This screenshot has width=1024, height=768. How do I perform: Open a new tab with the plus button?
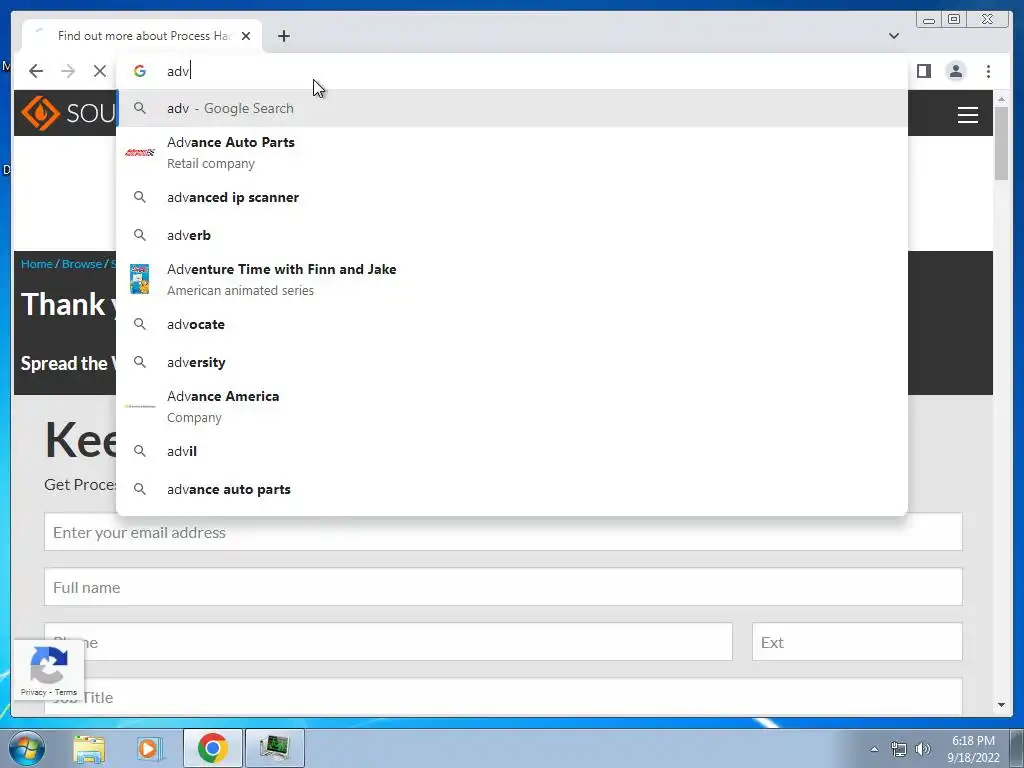(x=283, y=36)
